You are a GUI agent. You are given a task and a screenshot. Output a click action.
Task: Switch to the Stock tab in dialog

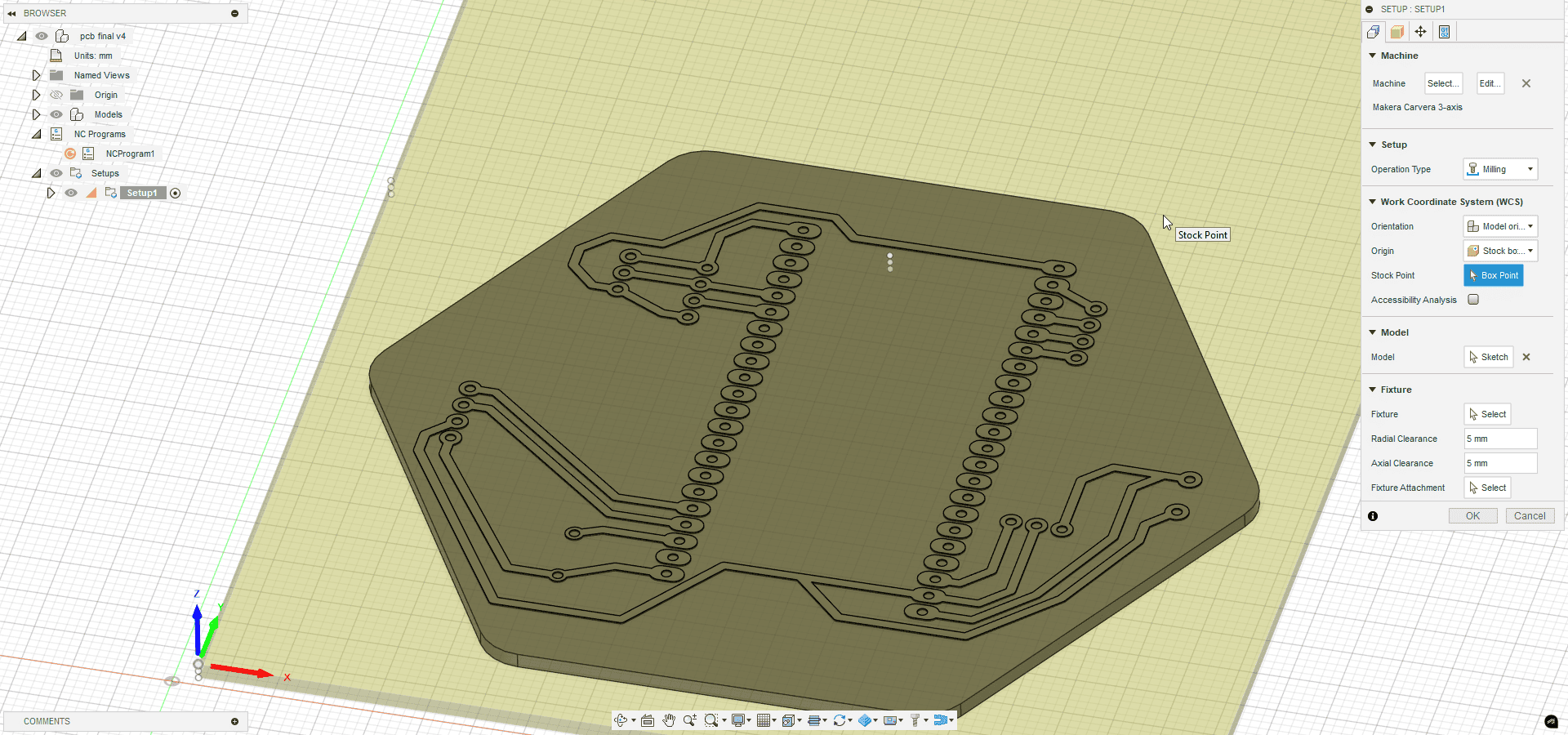(1397, 32)
